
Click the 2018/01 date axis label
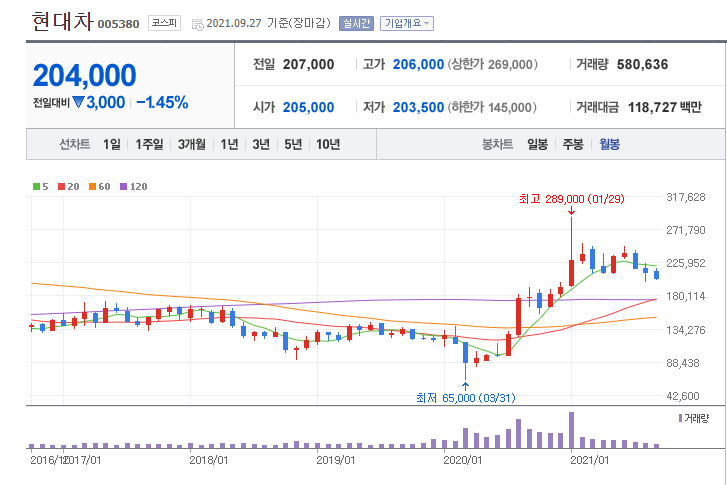(x=209, y=460)
